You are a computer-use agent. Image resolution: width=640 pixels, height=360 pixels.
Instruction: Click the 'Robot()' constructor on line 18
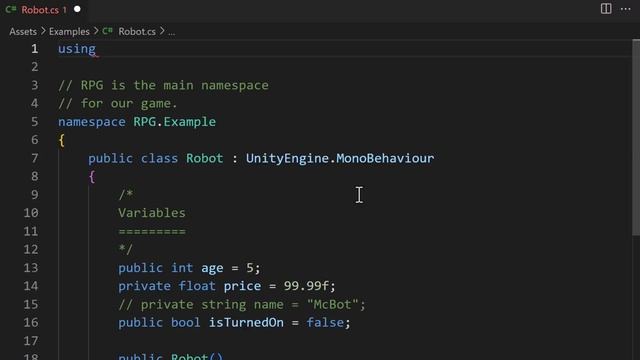click(x=197, y=356)
